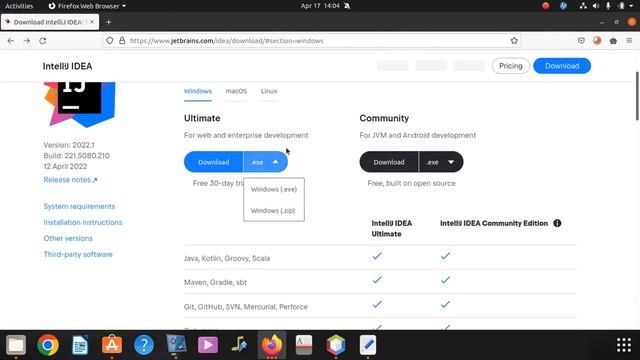Click the IntelliJ IDEA header title
Viewport: 640px width, 360px height.
(67, 66)
